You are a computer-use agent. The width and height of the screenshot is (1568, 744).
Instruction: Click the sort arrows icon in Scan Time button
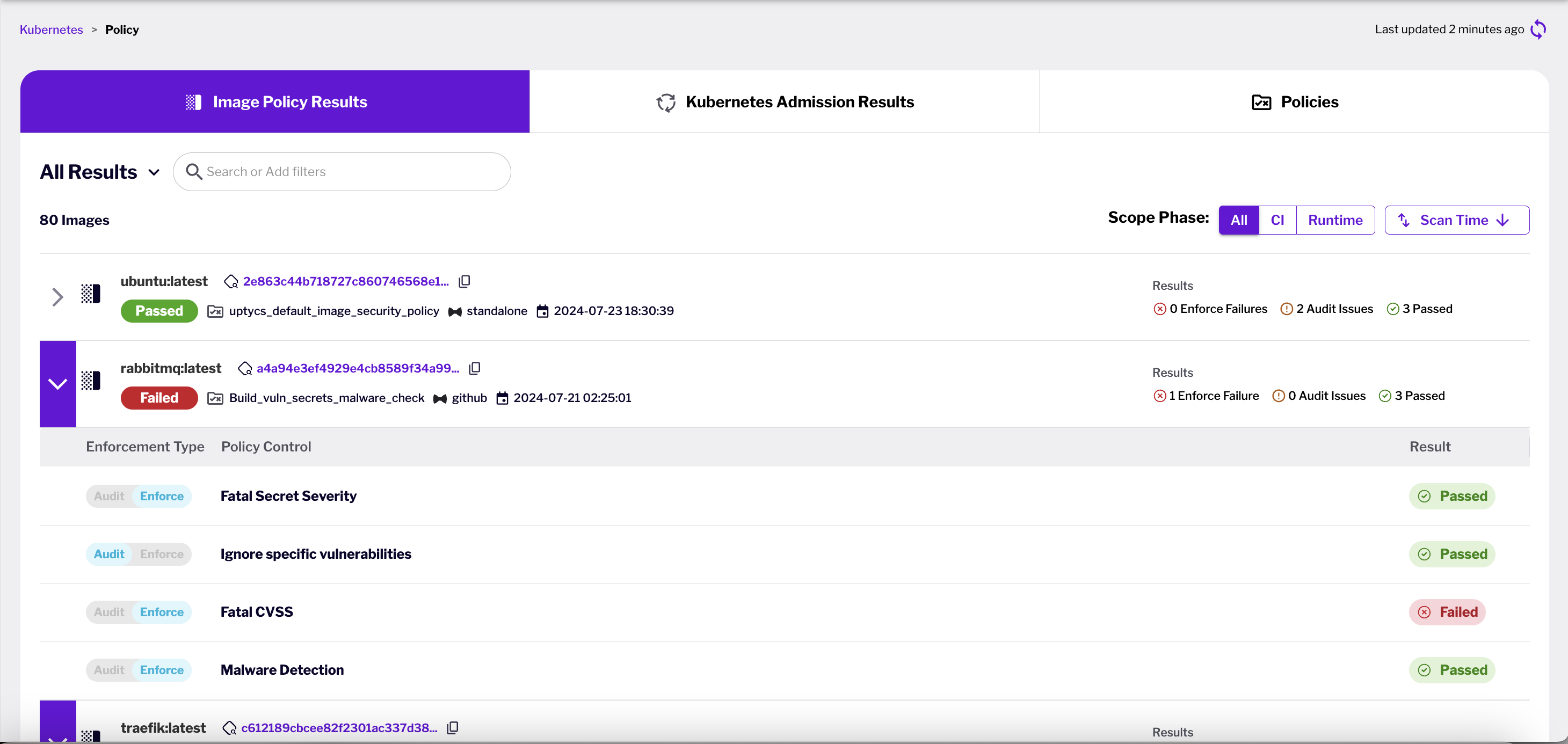click(x=1404, y=220)
